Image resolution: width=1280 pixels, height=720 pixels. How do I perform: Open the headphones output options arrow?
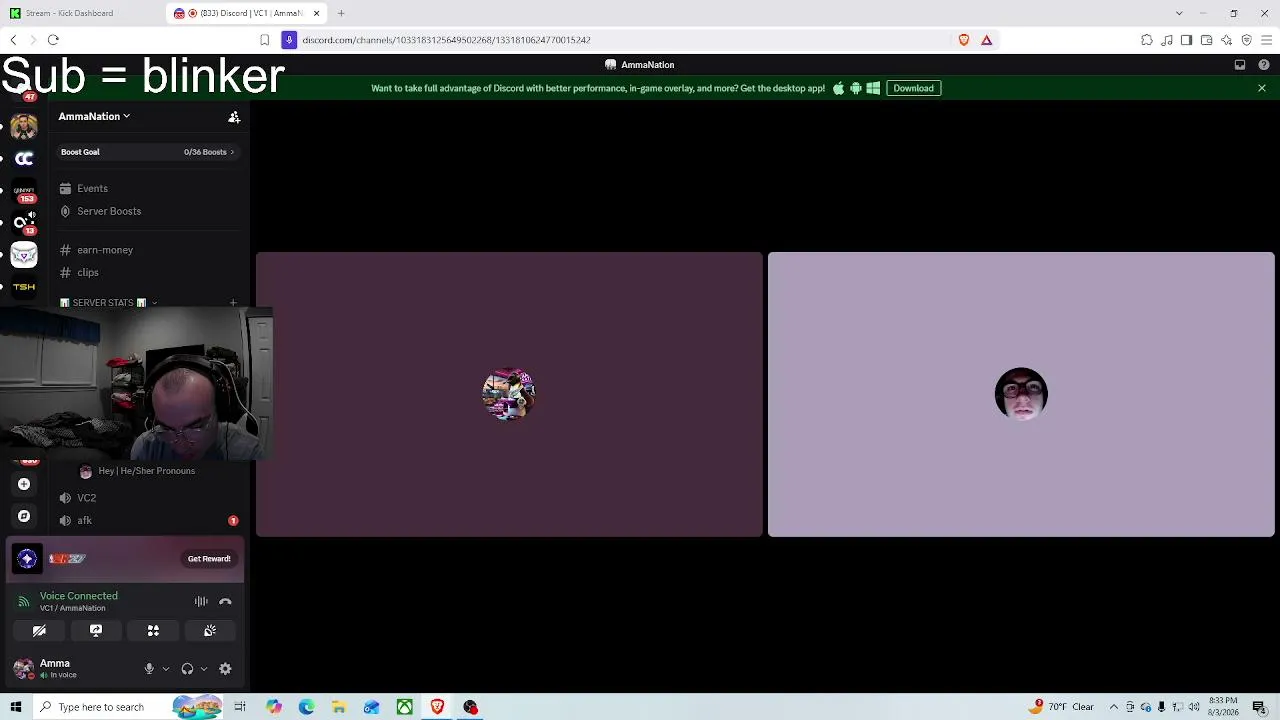203,669
